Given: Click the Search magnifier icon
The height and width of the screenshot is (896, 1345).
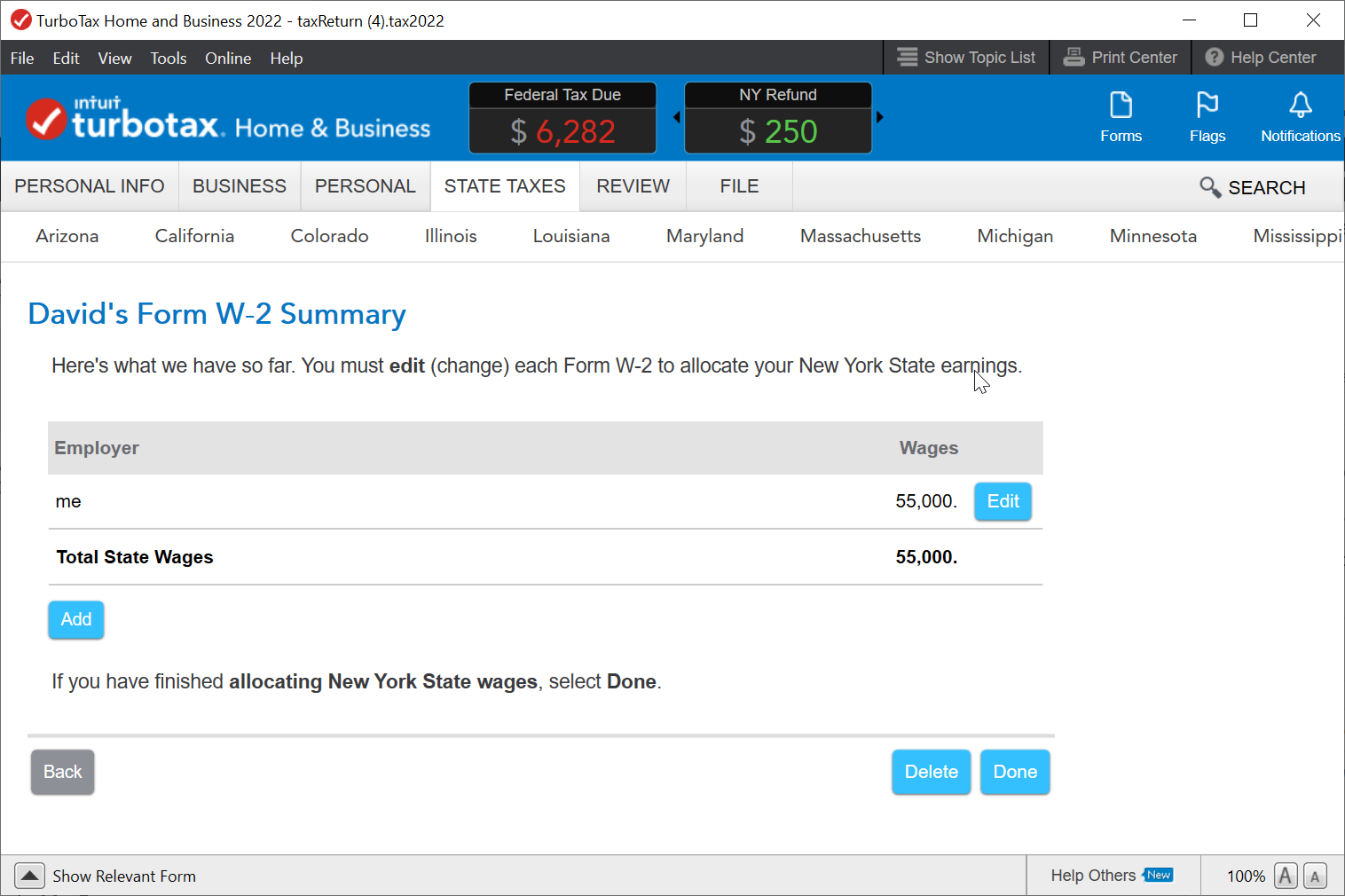Looking at the screenshot, I should (x=1209, y=187).
